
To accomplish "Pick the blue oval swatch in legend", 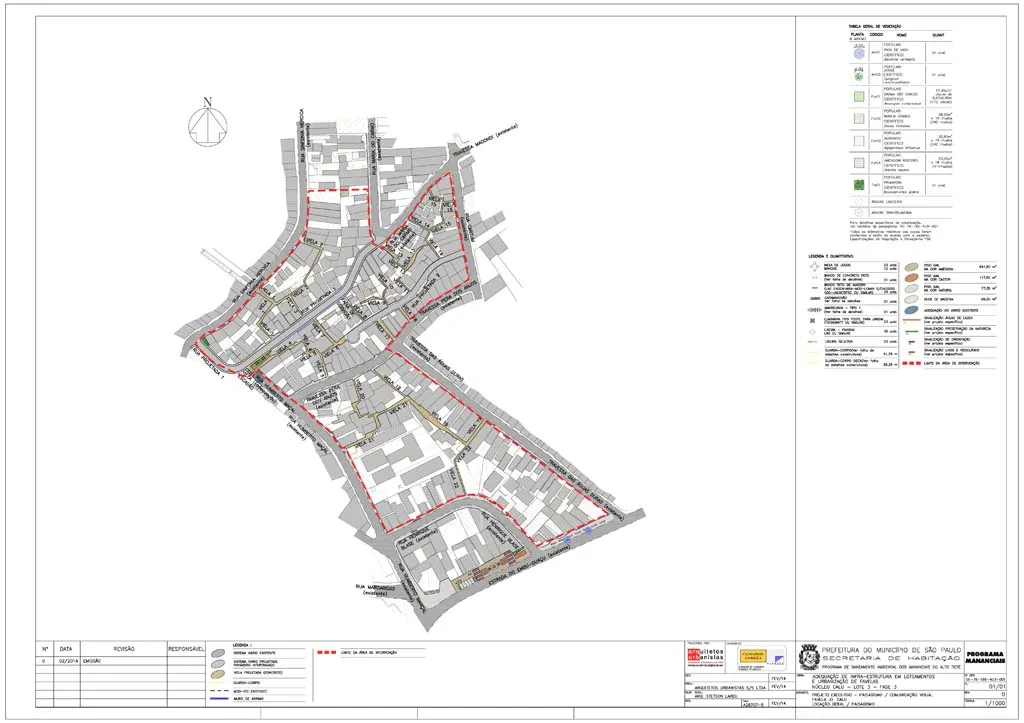I will 913,310.
